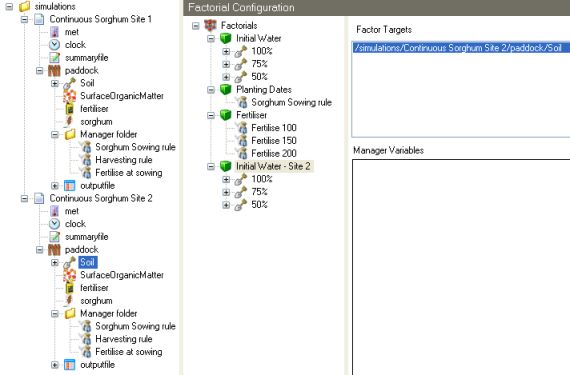Expand the Soil node under Site 1

(55, 84)
